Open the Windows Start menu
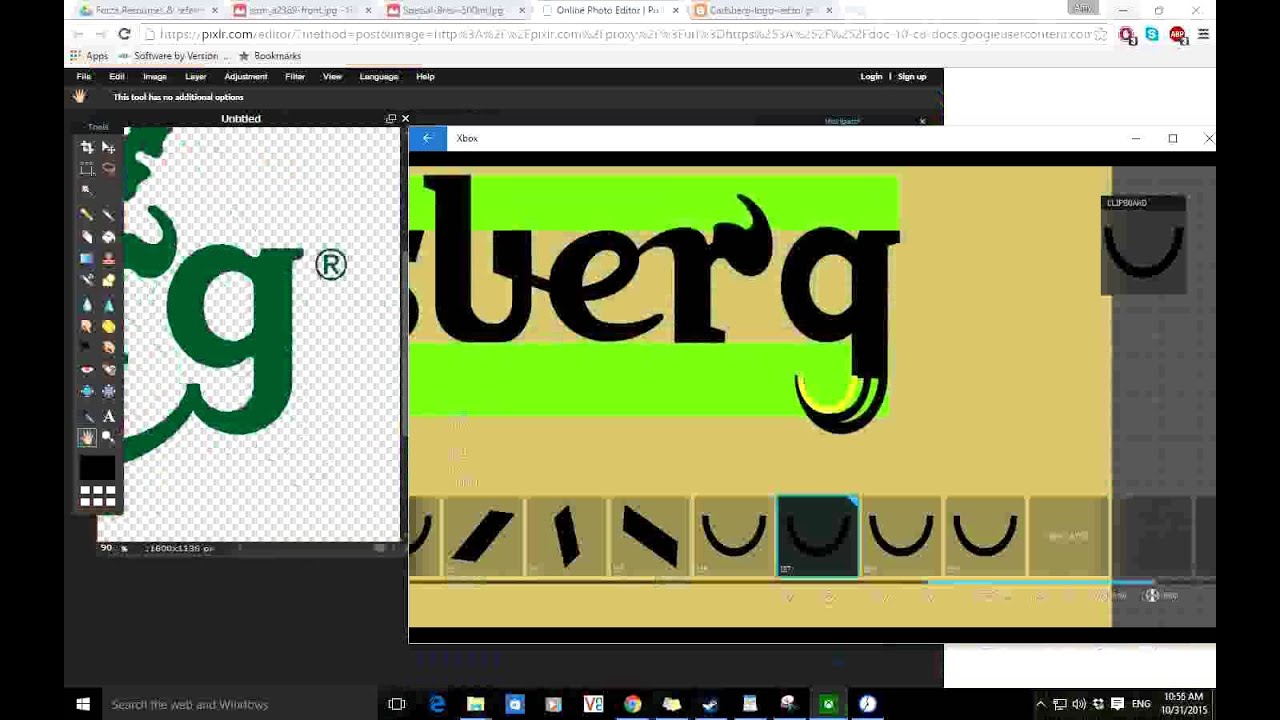 click(83, 704)
